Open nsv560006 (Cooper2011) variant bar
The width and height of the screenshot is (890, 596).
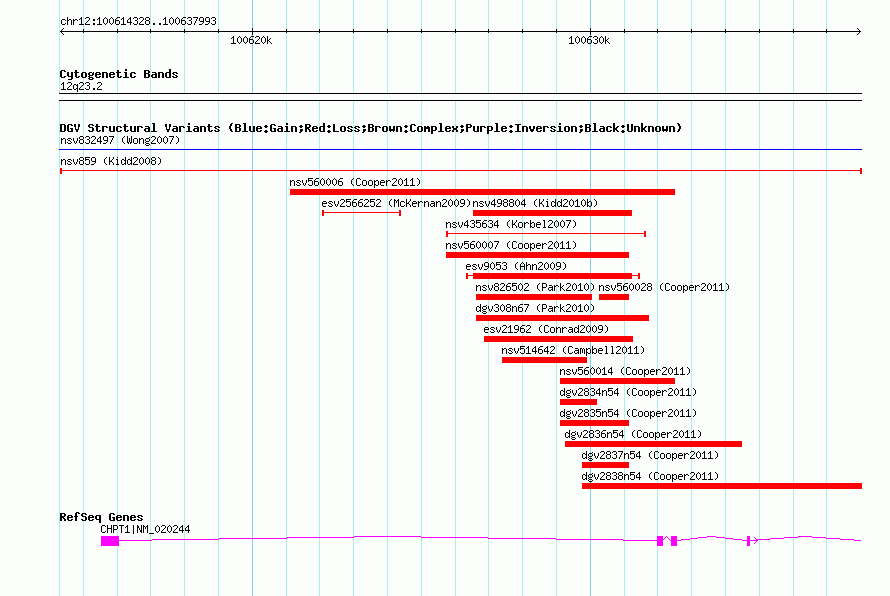point(482,192)
